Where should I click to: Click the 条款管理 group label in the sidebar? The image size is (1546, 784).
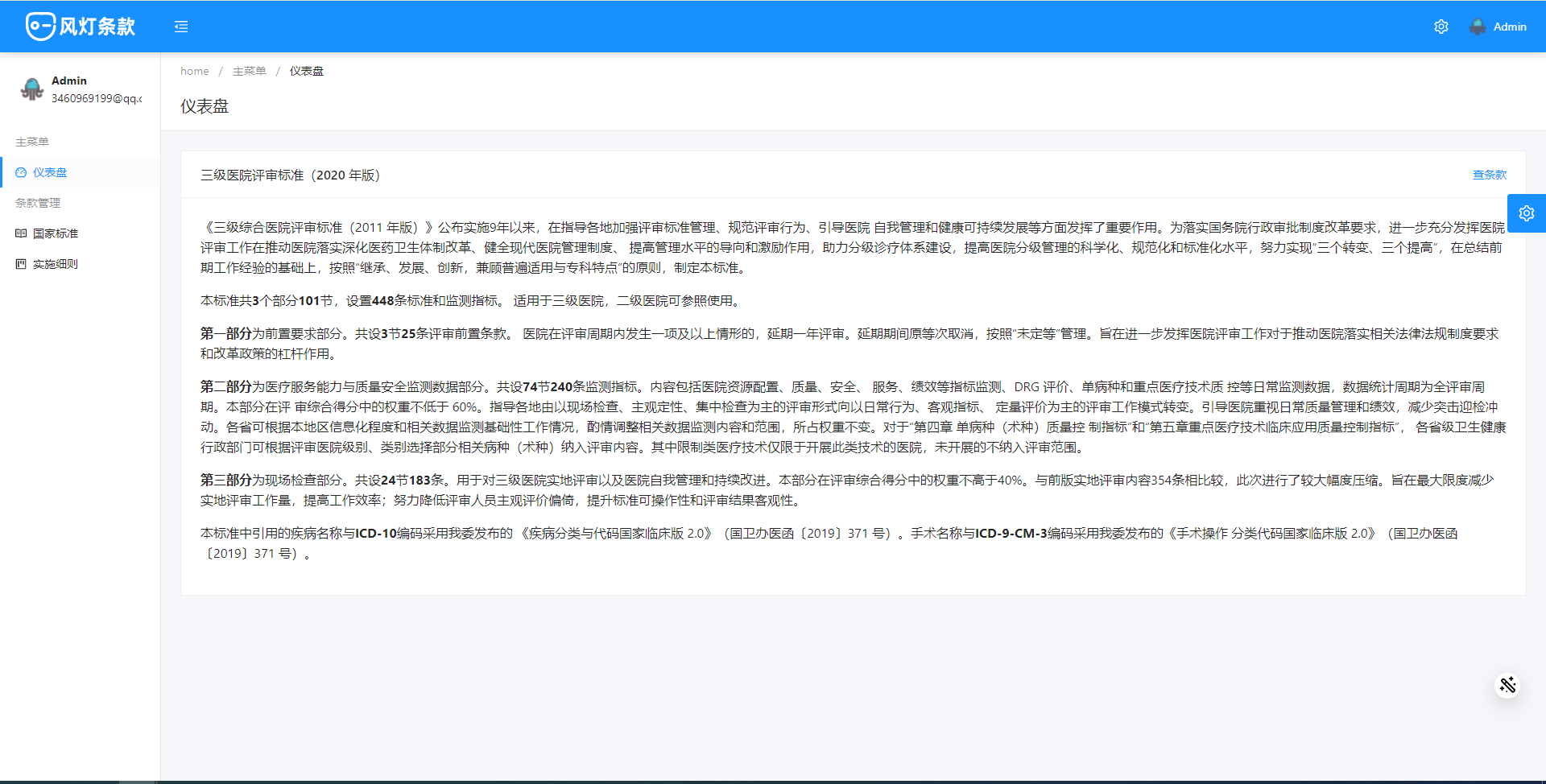tap(38, 203)
